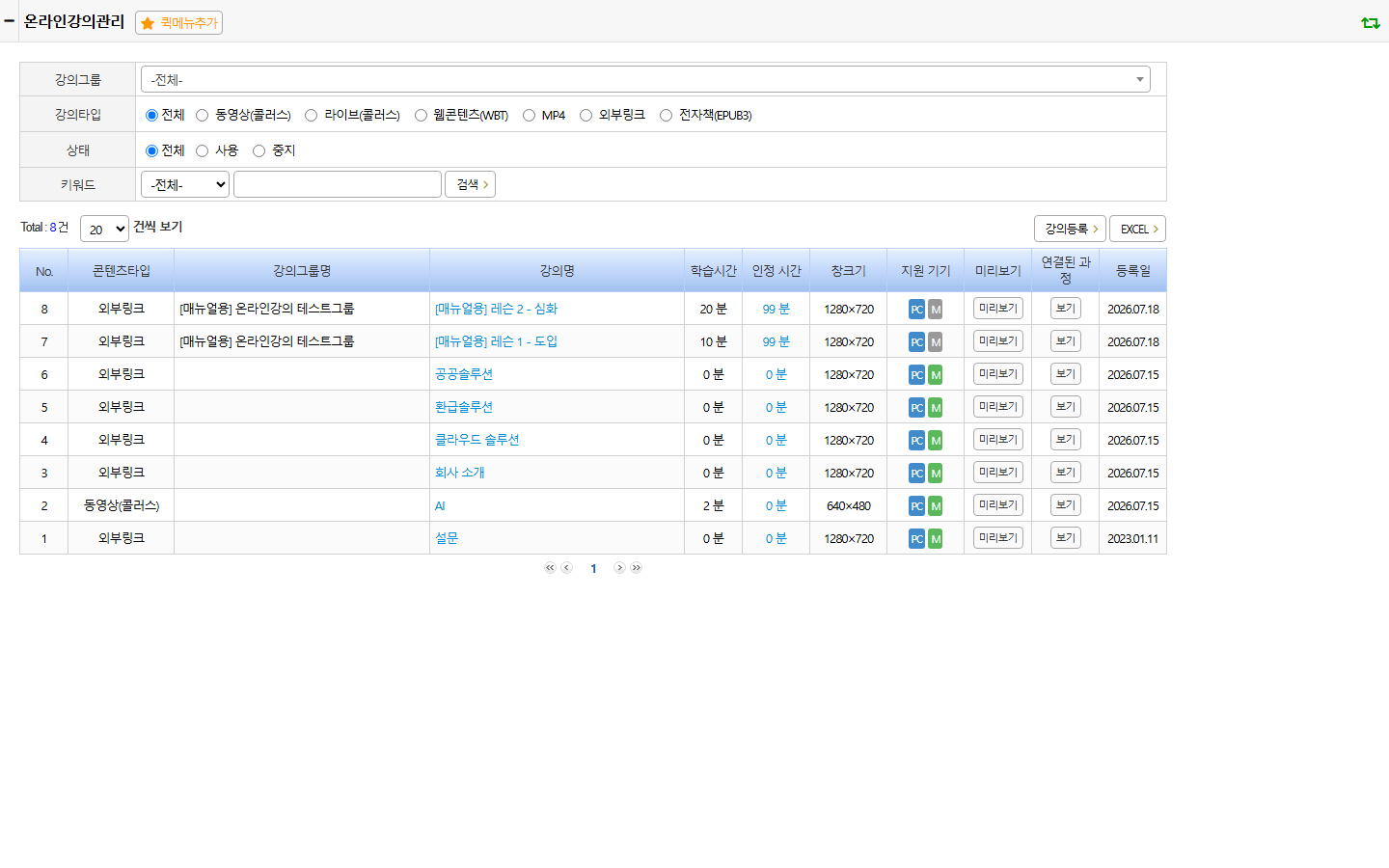The image size is (1389, 868).
Task: Click the 검색 search button
Action: (470, 184)
